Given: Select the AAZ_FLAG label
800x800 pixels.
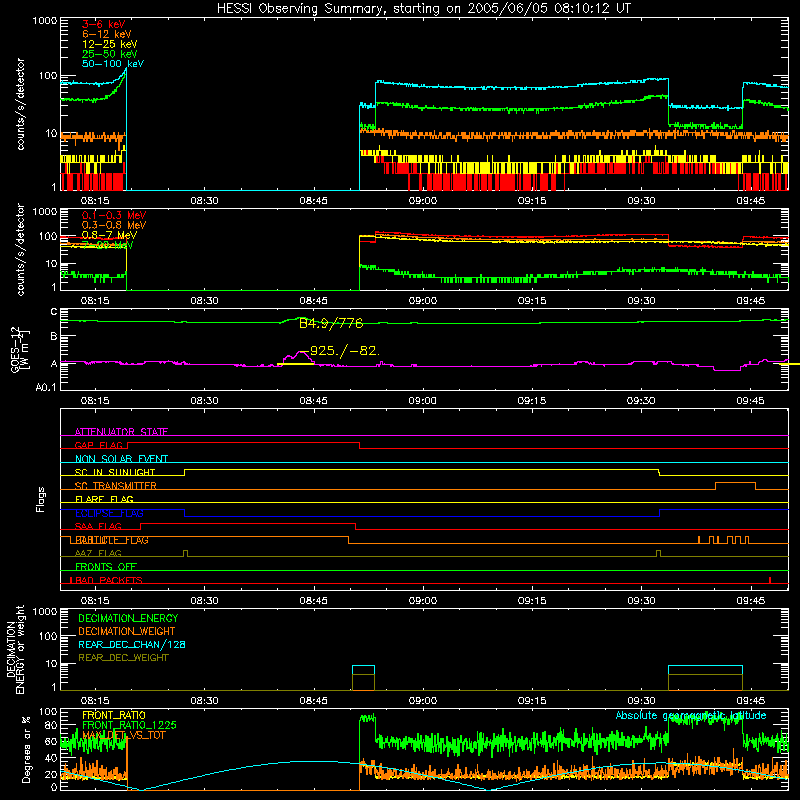Looking at the screenshot, I should [x=98, y=553].
